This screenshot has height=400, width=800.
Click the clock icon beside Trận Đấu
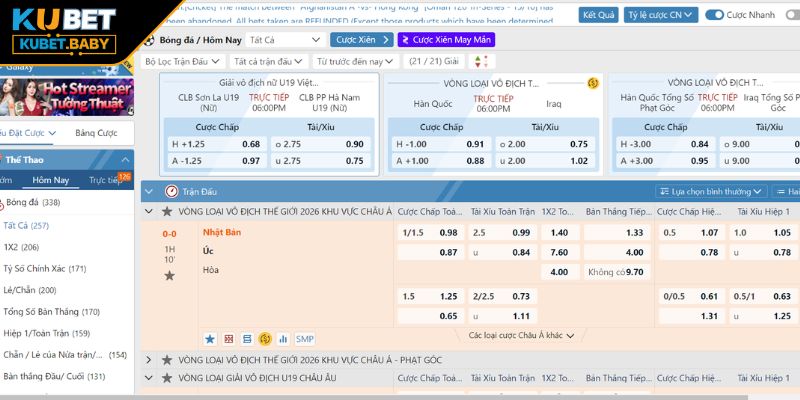click(x=171, y=192)
